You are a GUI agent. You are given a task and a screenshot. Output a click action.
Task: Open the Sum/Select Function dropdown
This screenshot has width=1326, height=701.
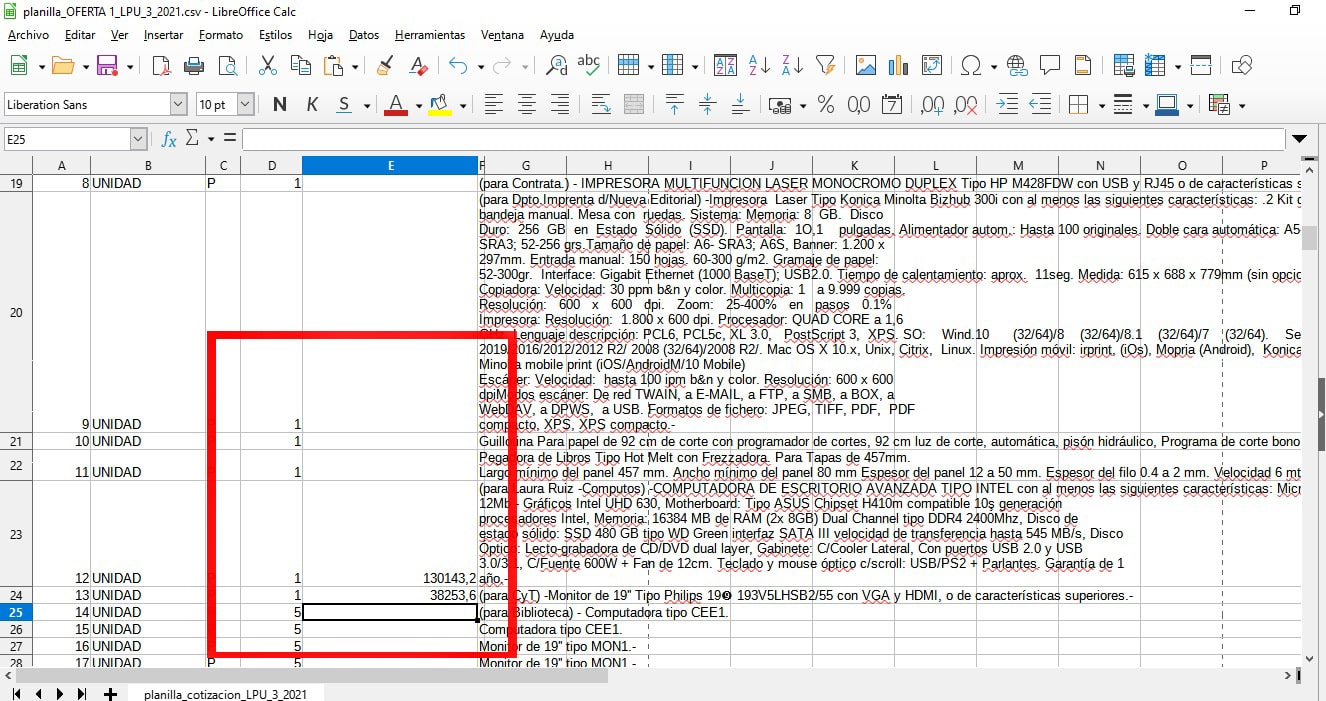click(x=209, y=139)
